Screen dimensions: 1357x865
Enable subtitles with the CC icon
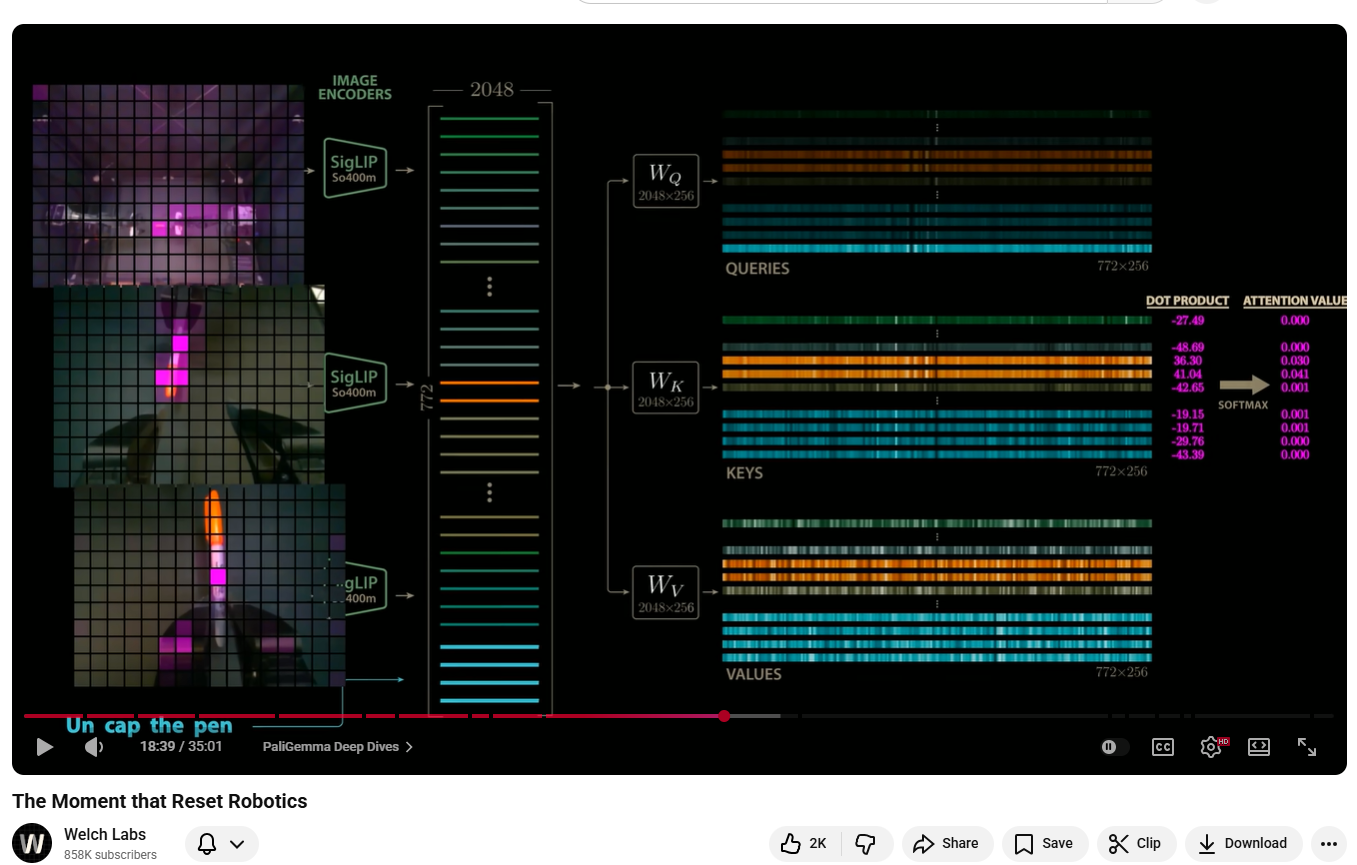pyautogui.click(x=1162, y=746)
